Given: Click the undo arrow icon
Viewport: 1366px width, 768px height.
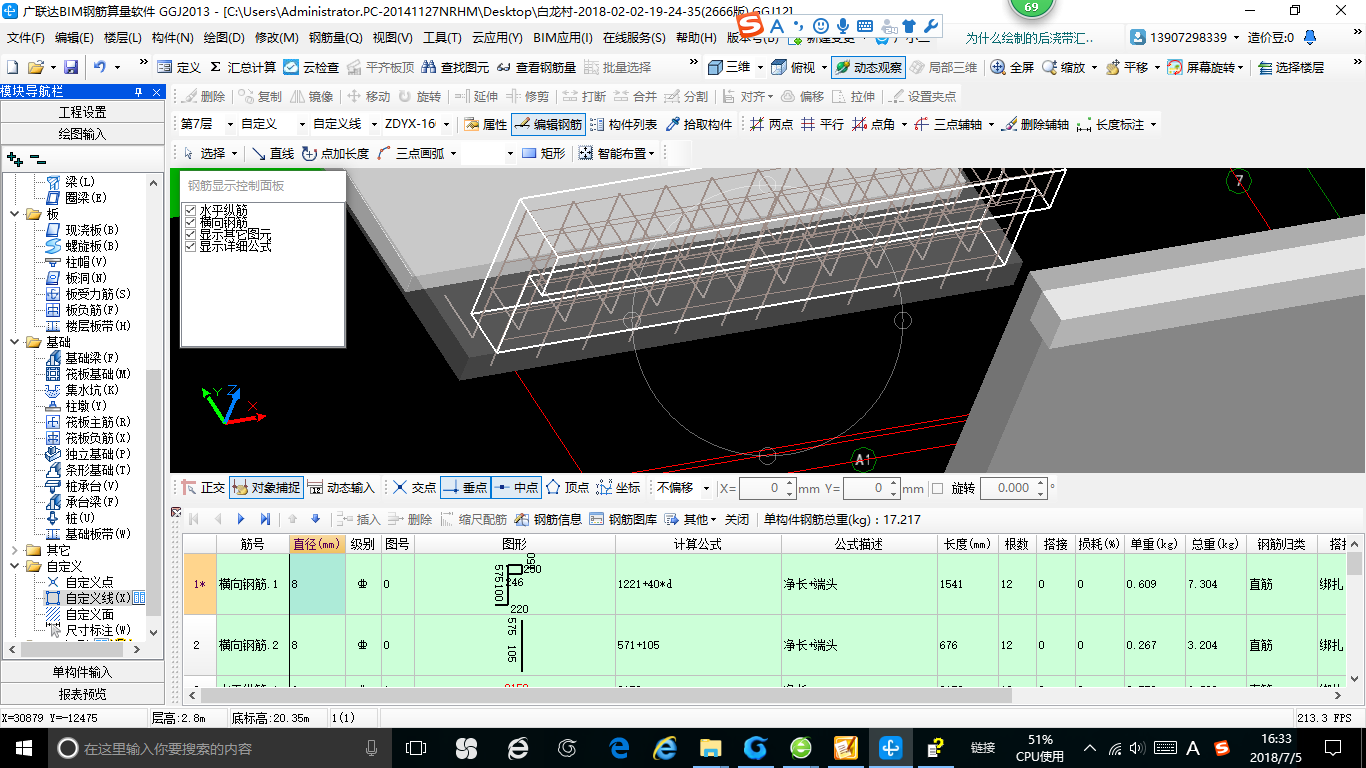Looking at the screenshot, I should 100,67.
